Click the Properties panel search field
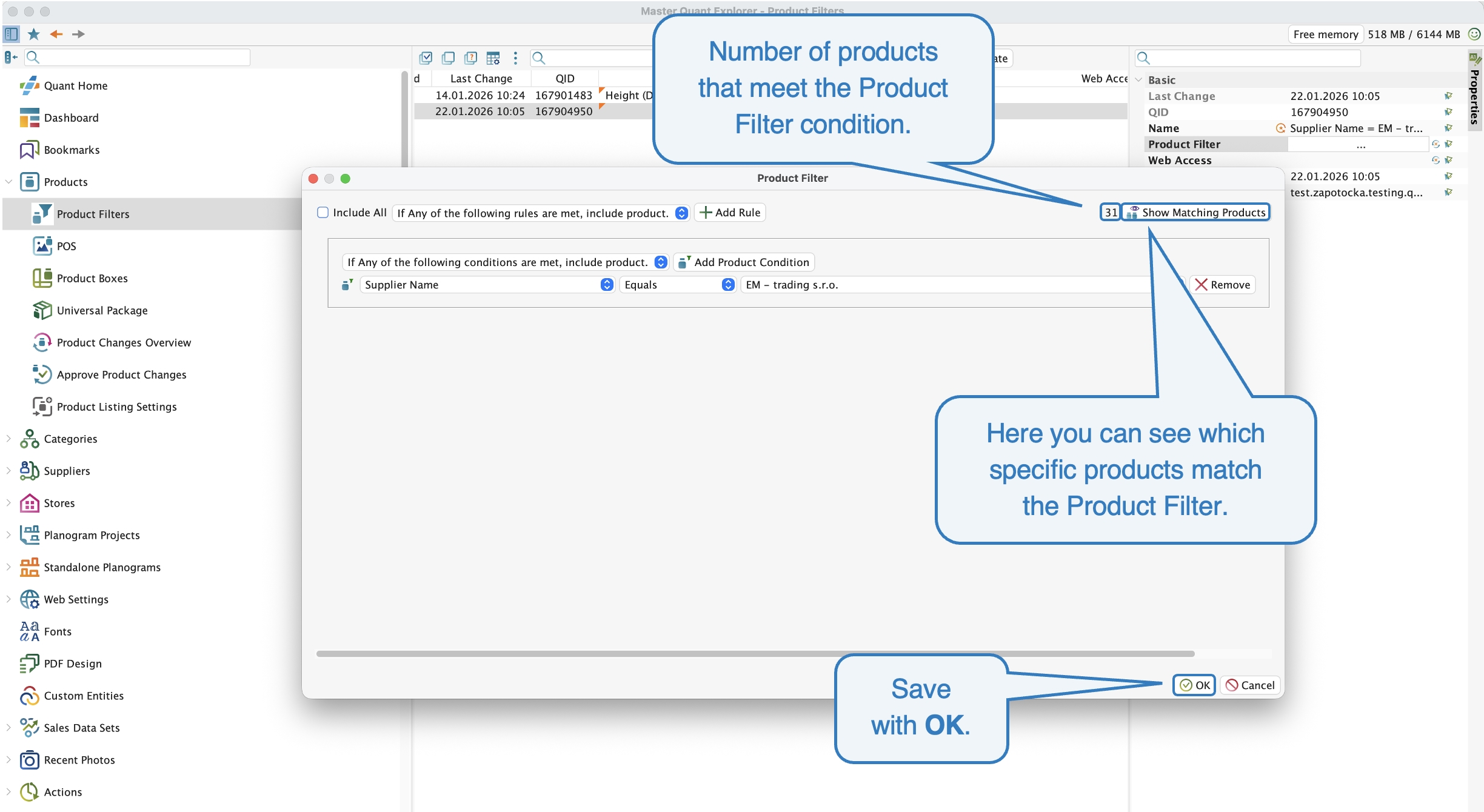This screenshot has width=1484, height=812. [1248, 58]
